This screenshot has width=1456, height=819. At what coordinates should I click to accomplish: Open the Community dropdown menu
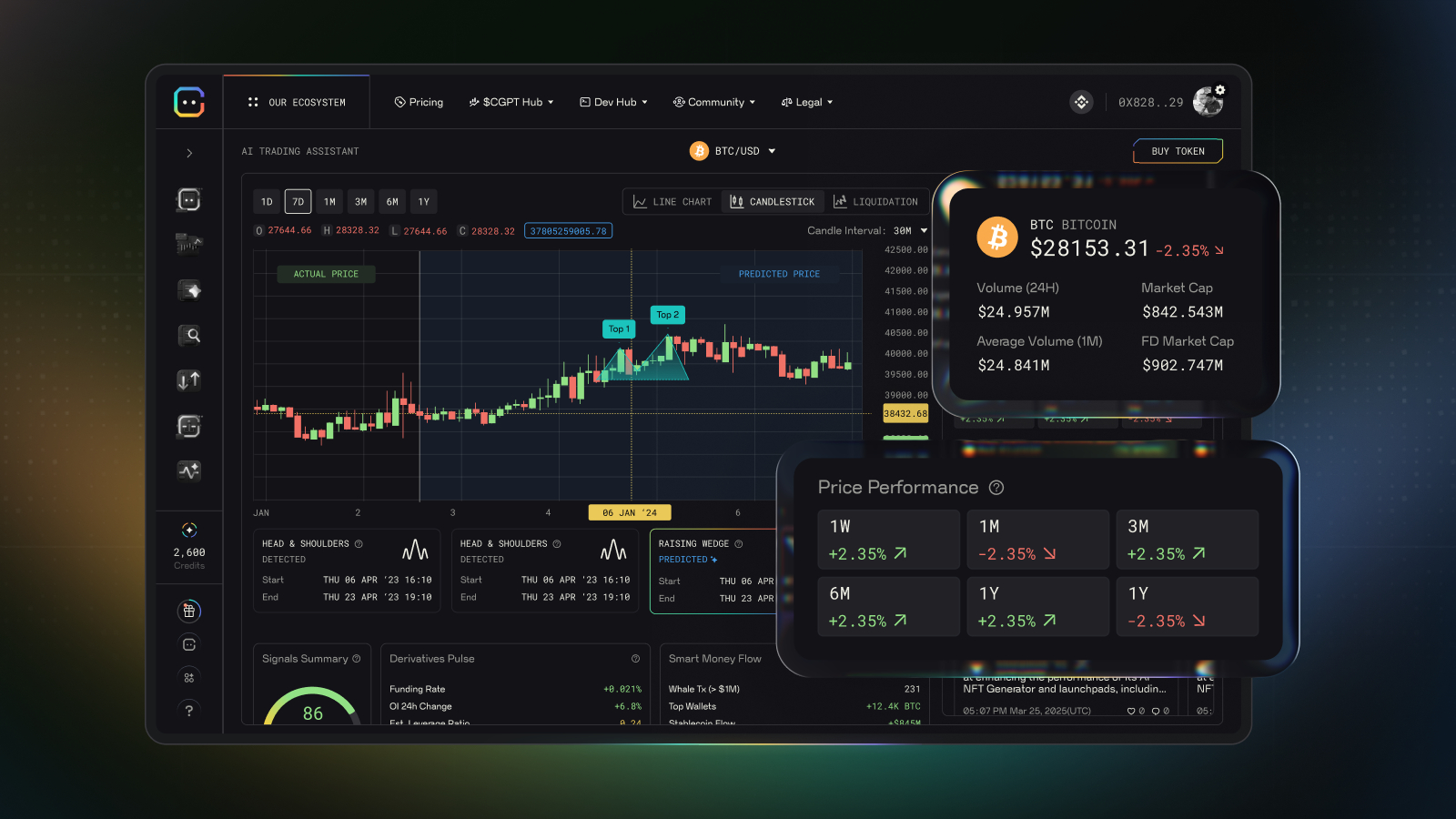pyautogui.click(x=714, y=102)
